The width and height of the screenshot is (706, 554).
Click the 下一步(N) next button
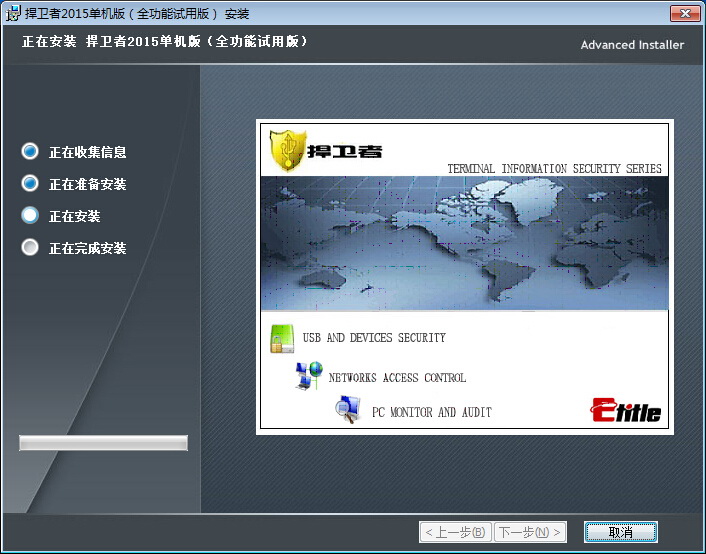pos(530,532)
